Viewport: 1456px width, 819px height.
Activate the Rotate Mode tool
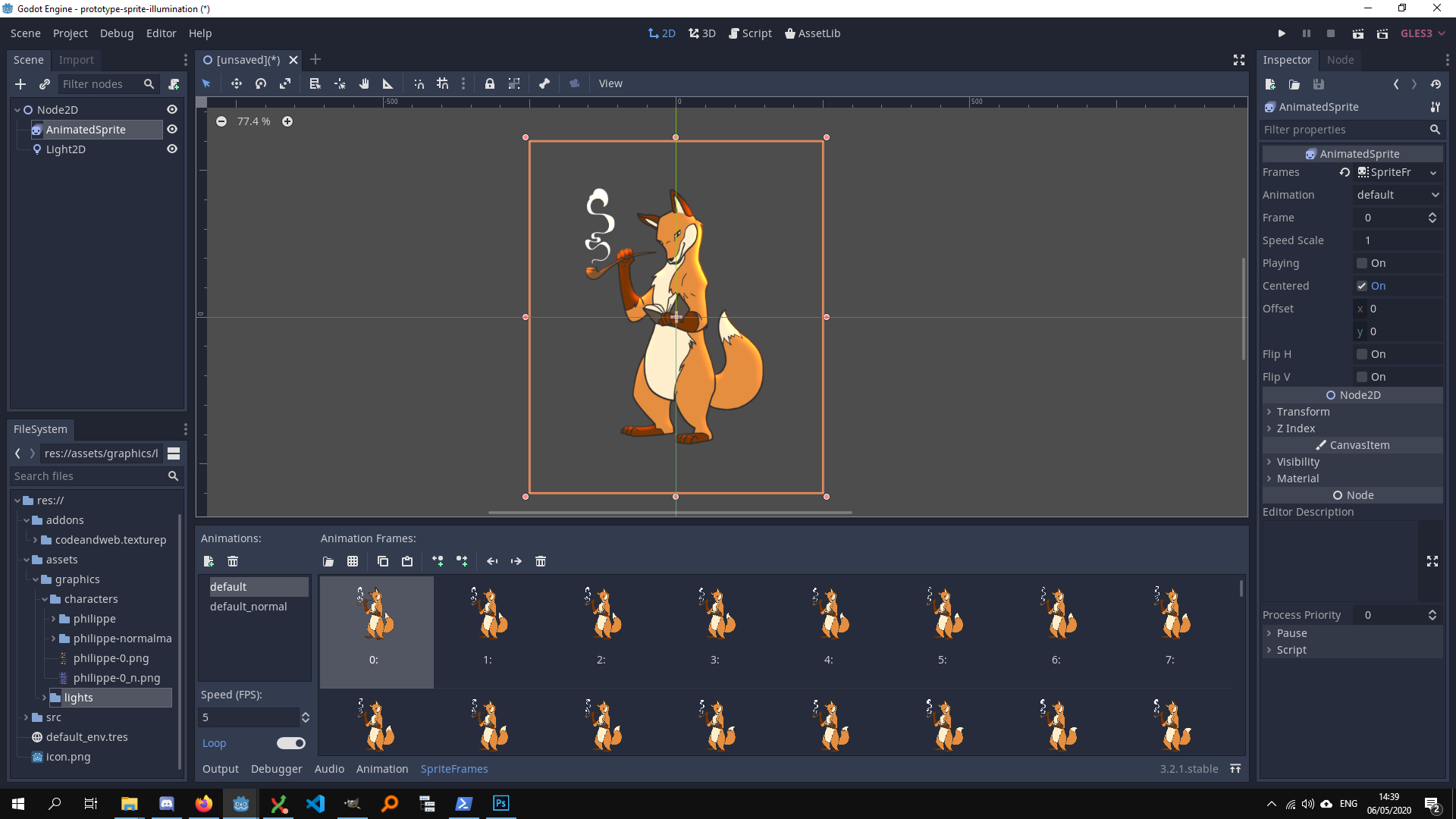point(260,83)
